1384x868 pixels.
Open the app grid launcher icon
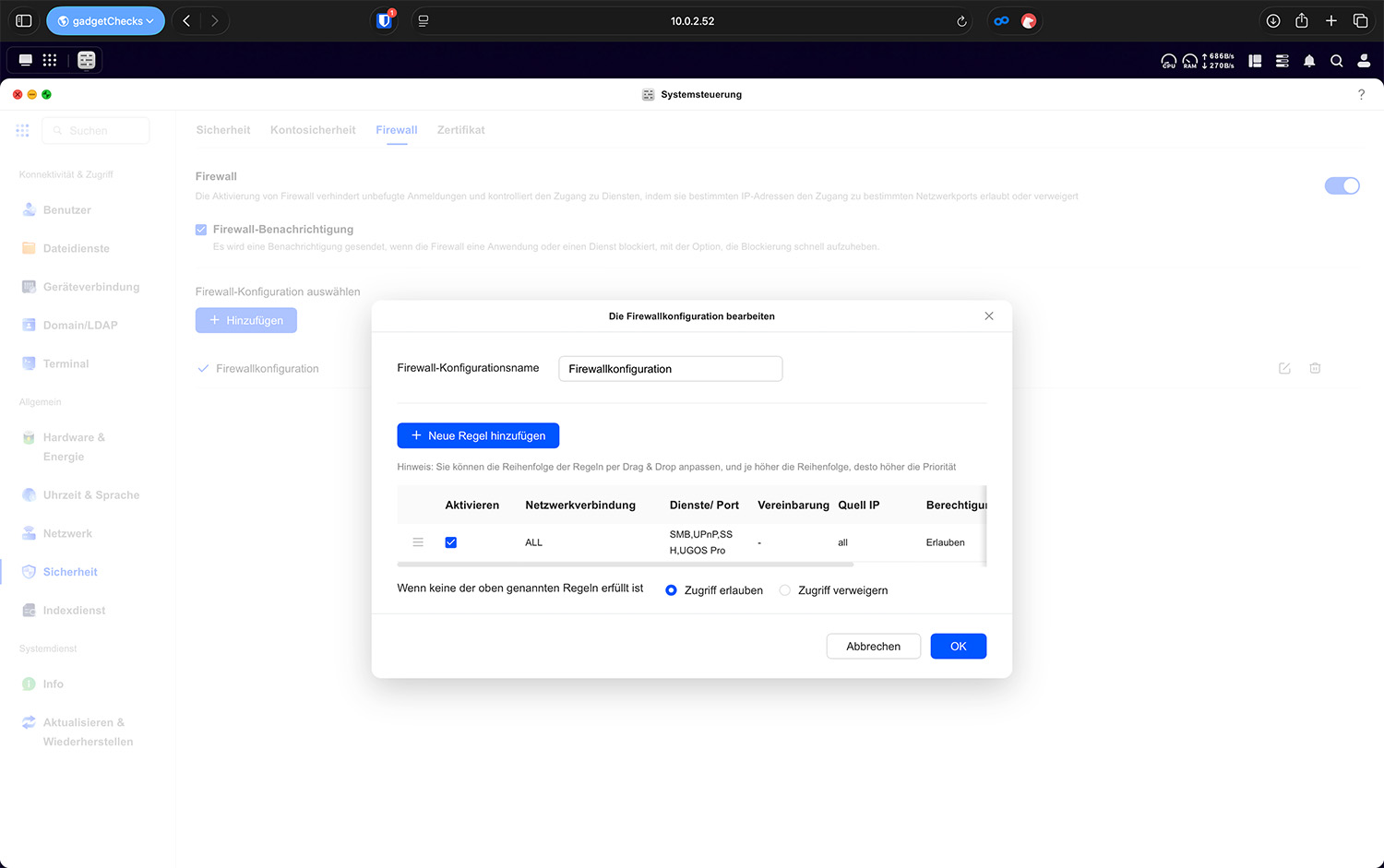coord(50,60)
